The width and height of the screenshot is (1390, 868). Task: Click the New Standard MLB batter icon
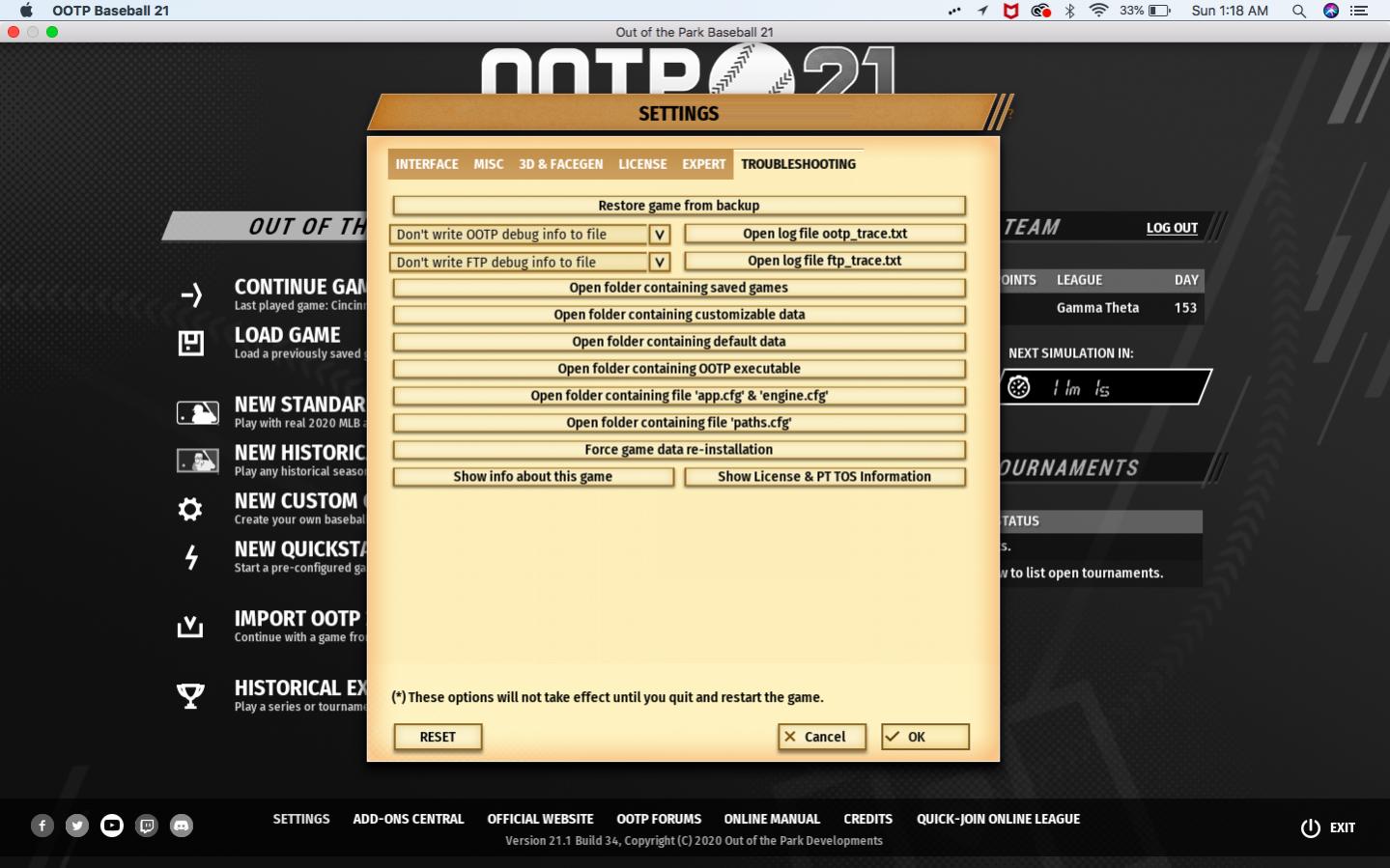pyautogui.click(x=197, y=411)
